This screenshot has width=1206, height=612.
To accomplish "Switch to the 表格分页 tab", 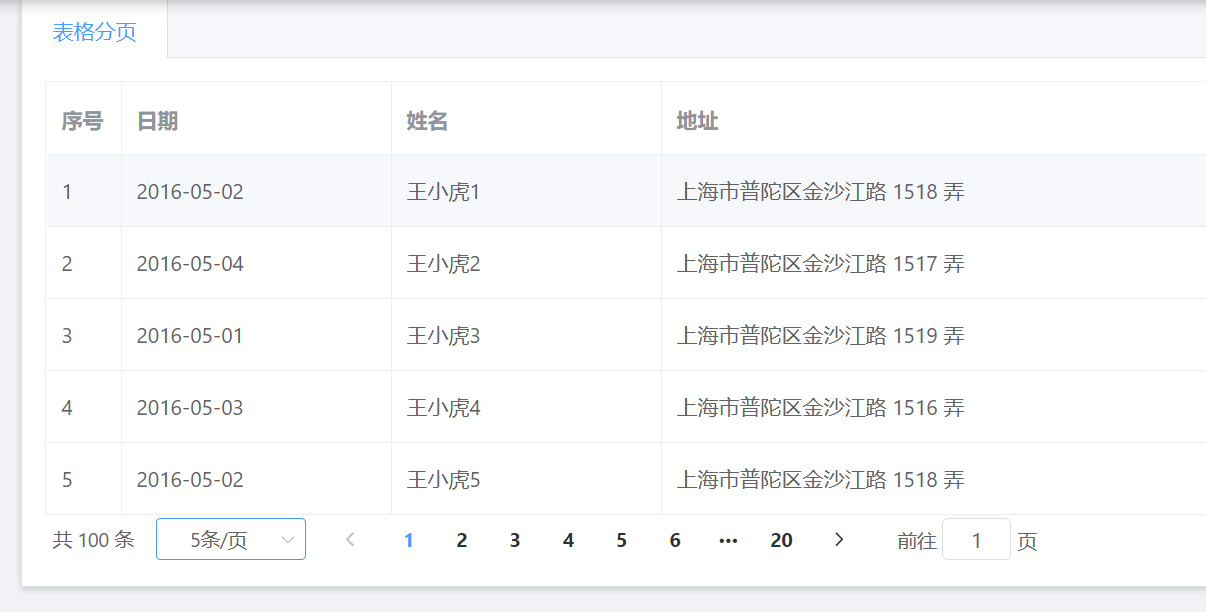I will pyautogui.click(x=95, y=32).
